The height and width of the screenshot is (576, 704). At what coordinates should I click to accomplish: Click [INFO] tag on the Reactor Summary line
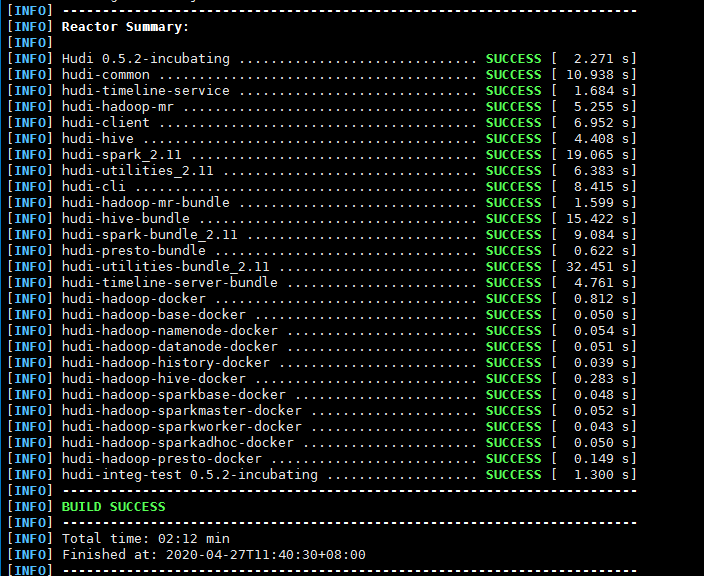(30, 27)
